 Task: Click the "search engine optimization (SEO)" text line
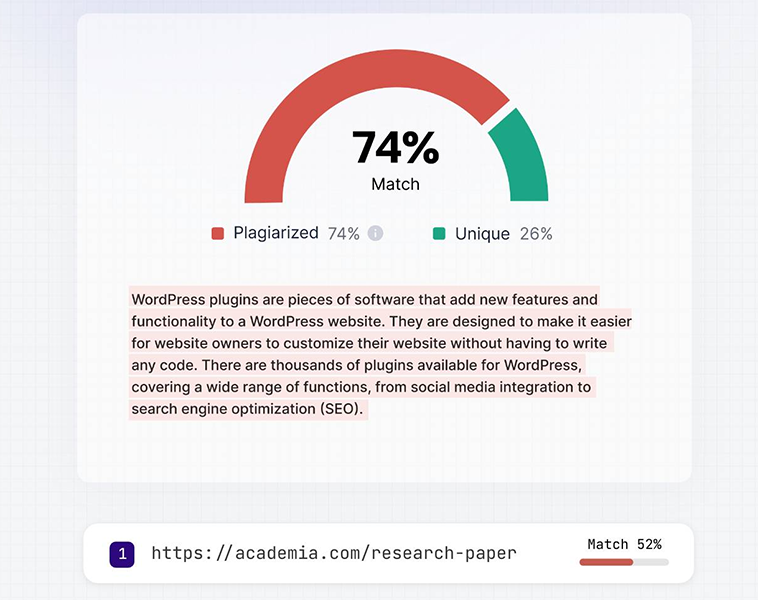coord(249,409)
